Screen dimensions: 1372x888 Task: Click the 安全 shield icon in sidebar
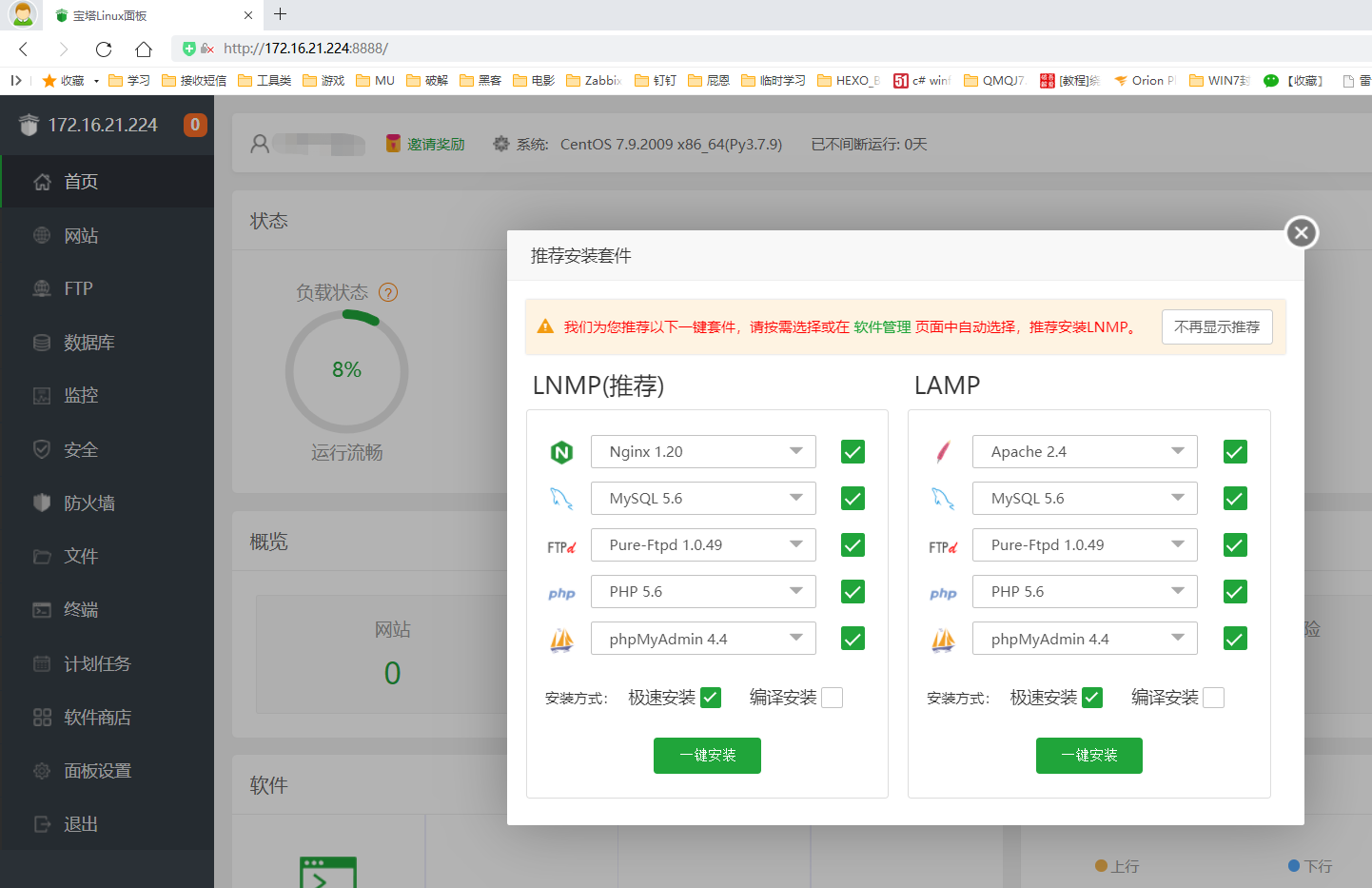coord(42,449)
